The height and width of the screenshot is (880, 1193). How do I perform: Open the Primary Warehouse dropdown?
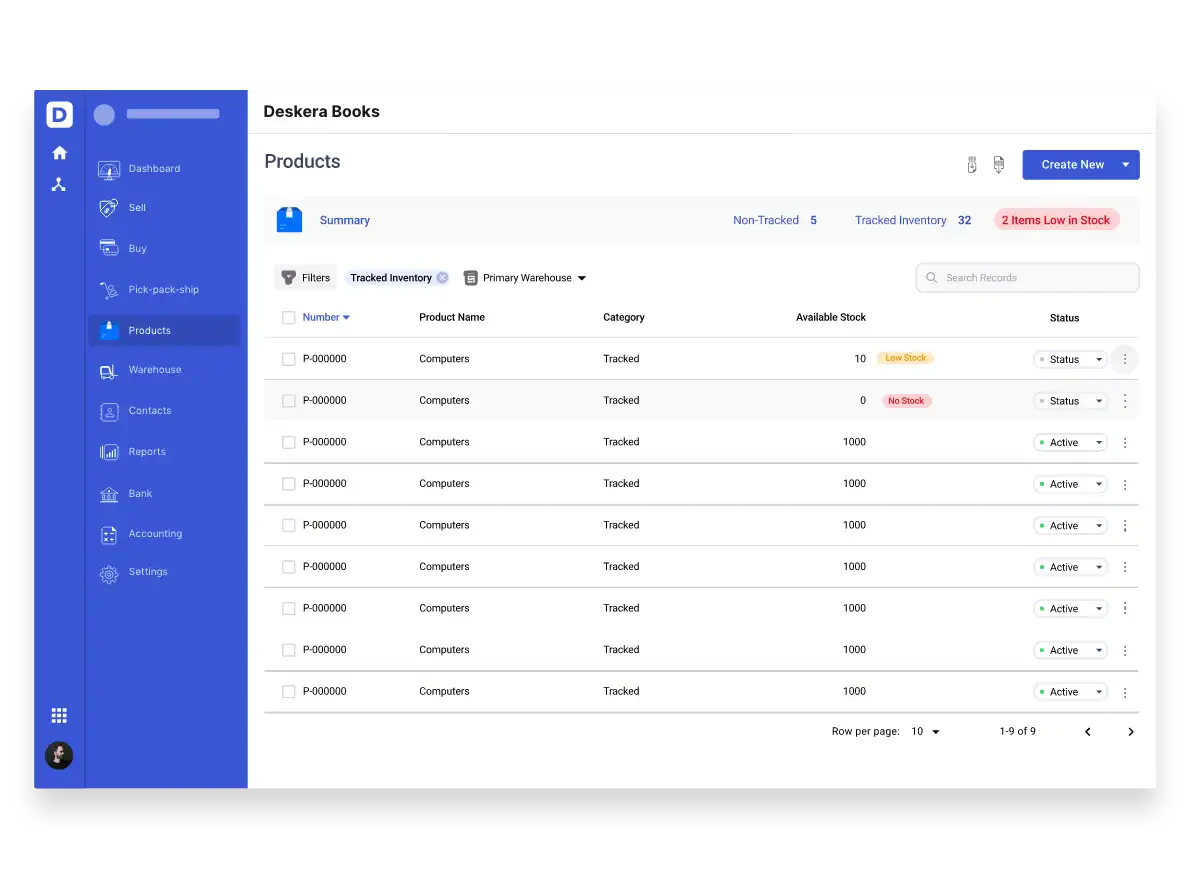click(x=525, y=278)
